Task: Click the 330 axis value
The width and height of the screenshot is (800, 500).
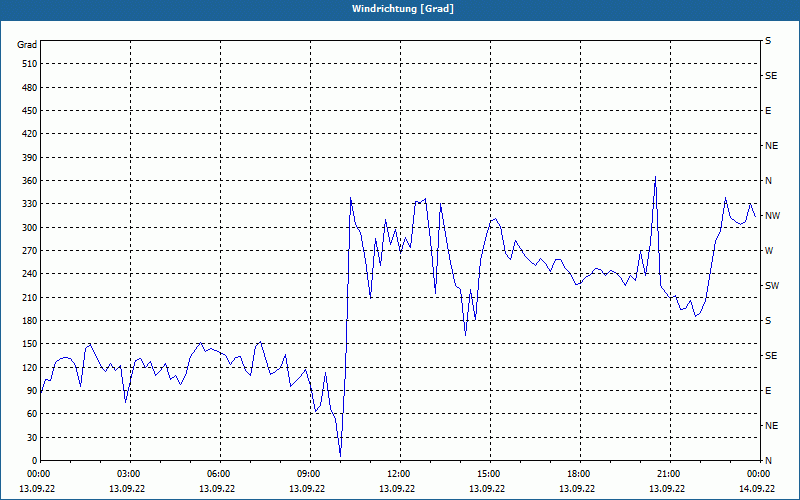Action: [x=30, y=204]
